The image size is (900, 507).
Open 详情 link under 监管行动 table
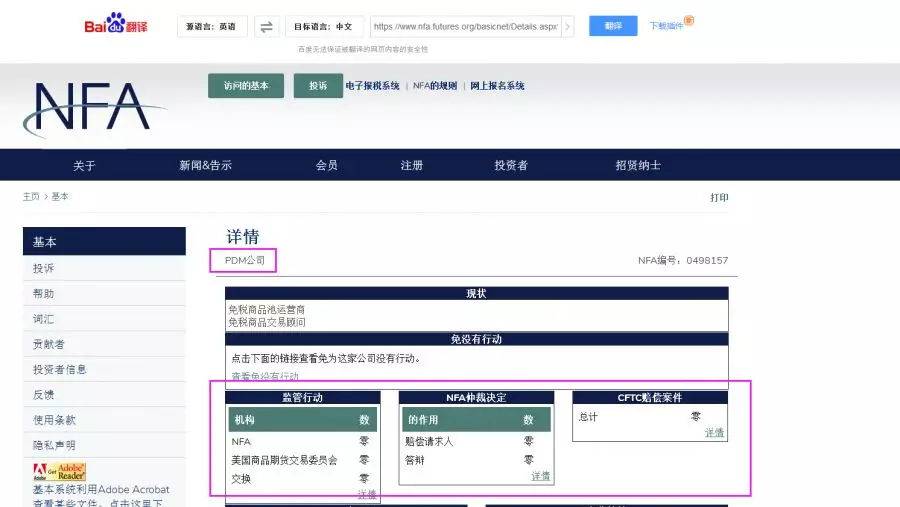pyautogui.click(x=367, y=494)
